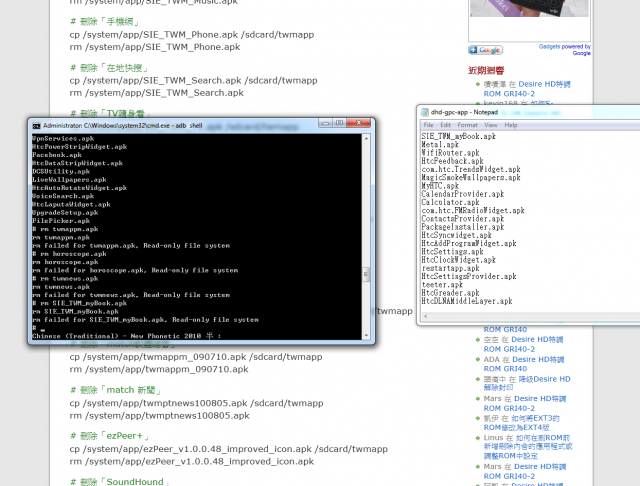This screenshot has width=640, height=486.
Task: Click the teeter.apk line in Notepad
Action: [x=442, y=285]
